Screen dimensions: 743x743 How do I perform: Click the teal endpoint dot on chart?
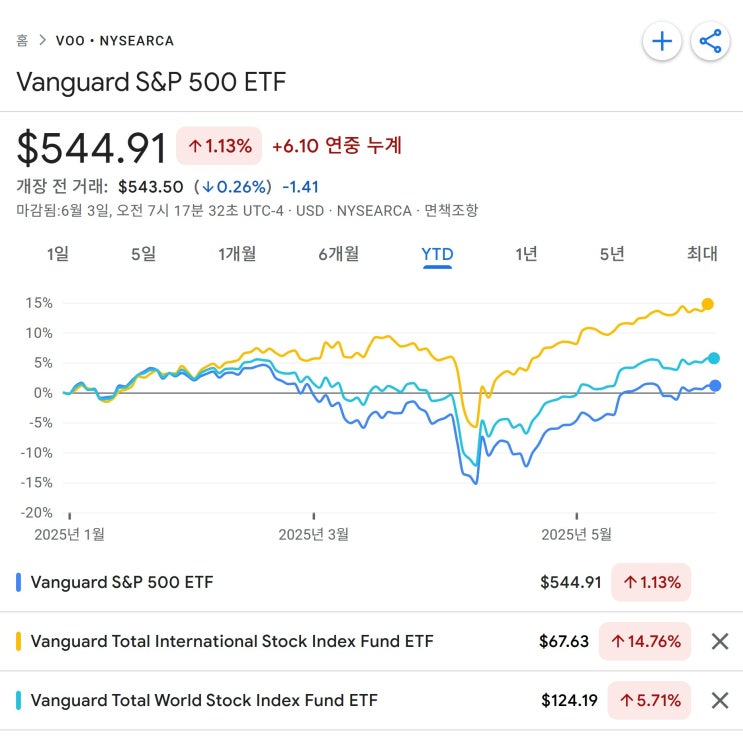[x=714, y=358]
